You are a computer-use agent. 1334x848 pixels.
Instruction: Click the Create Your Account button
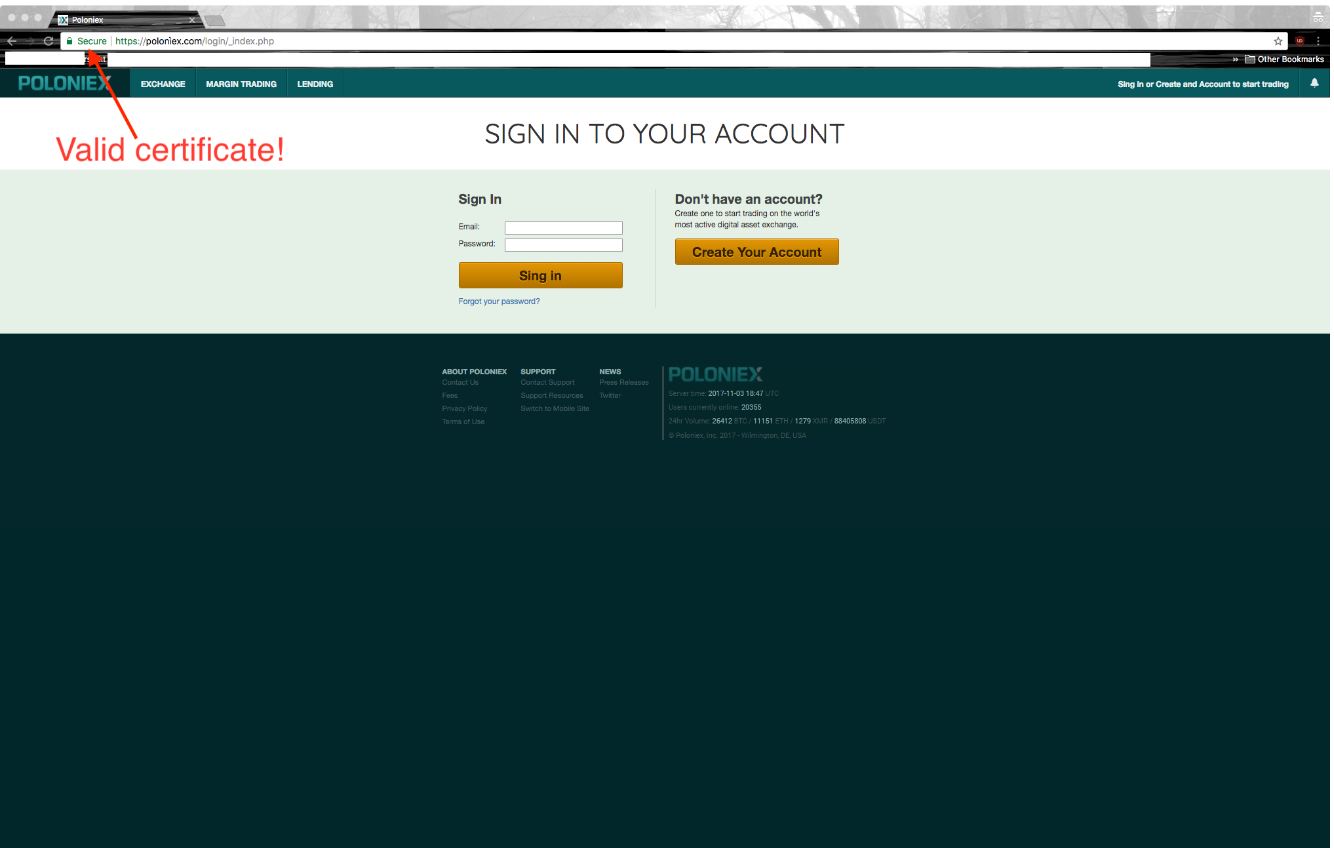[x=757, y=252]
